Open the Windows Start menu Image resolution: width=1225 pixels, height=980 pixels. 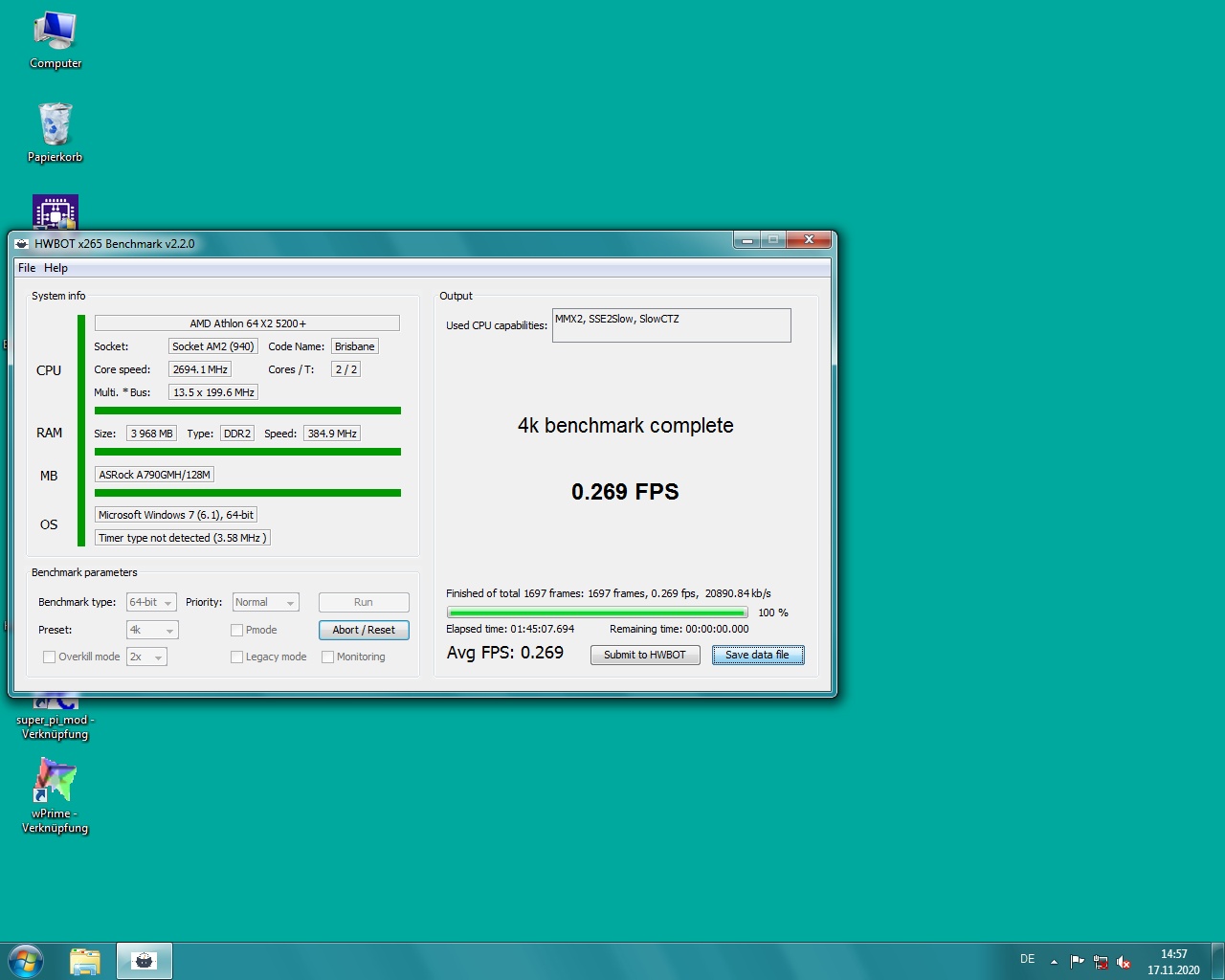pyautogui.click(x=26, y=961)
